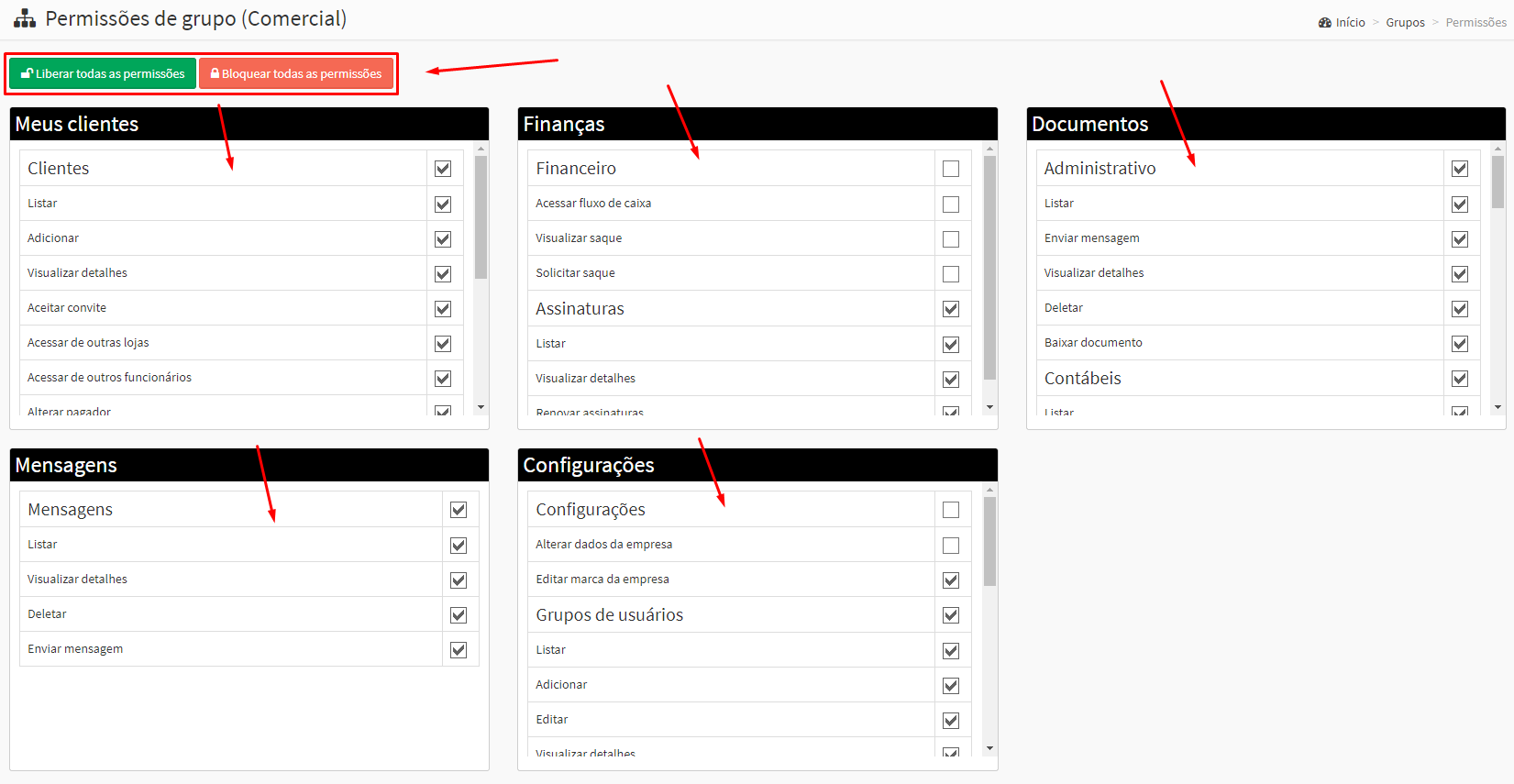The height and width of the screenshot is (784, 1514).
Task: Click the 'Editar marca da empresa' label
Action: 602,580
